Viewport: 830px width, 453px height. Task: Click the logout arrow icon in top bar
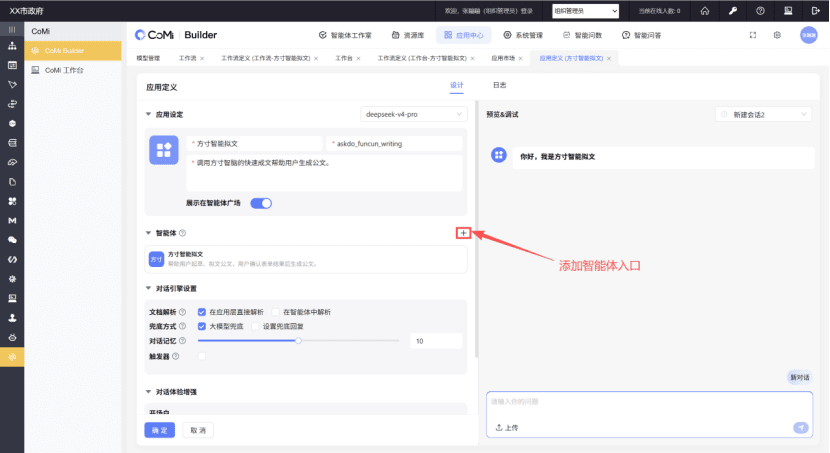(815, 11)
